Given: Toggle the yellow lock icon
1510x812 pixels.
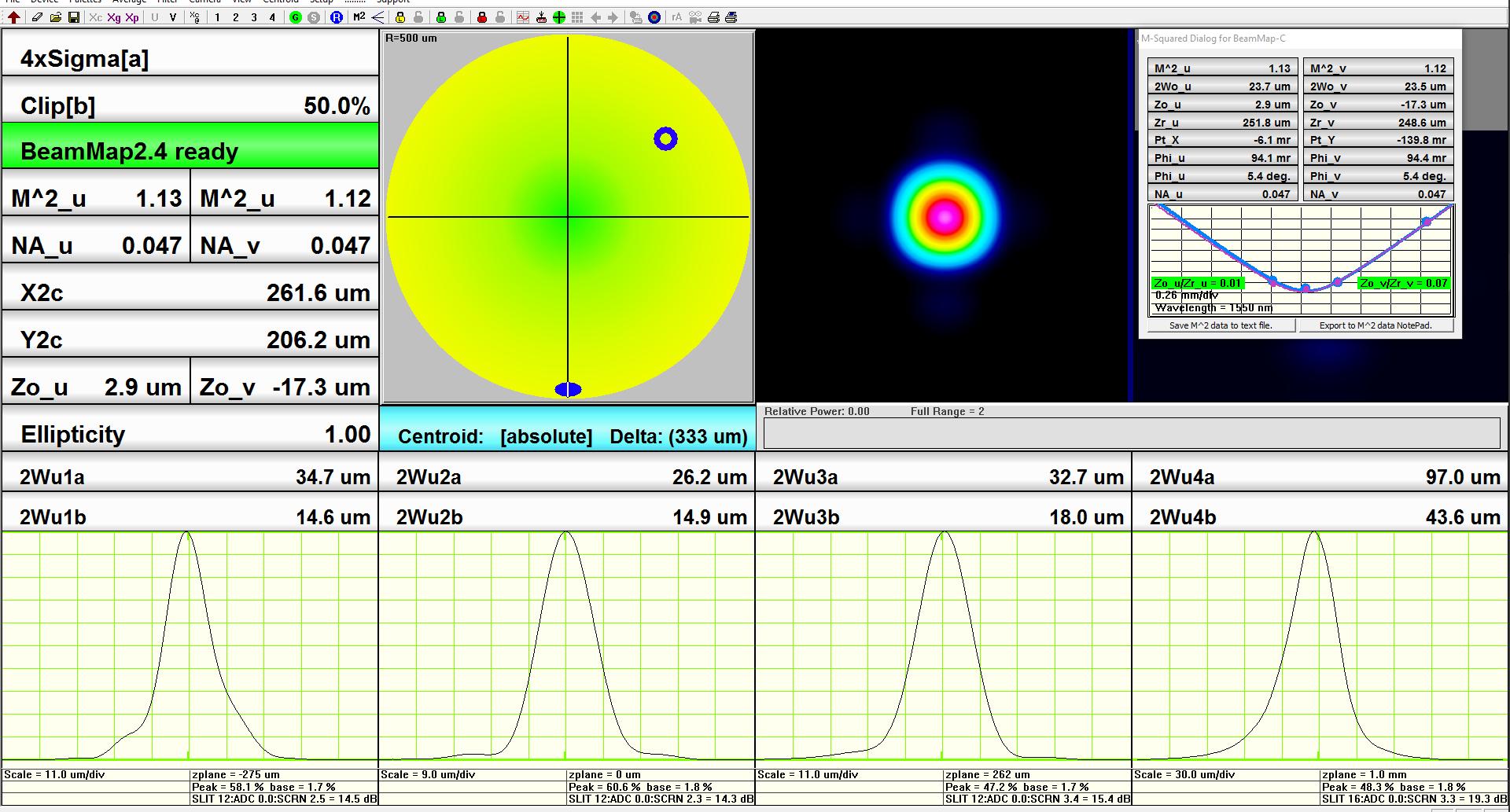Looking at the screenshot, I should pos(400,17).
